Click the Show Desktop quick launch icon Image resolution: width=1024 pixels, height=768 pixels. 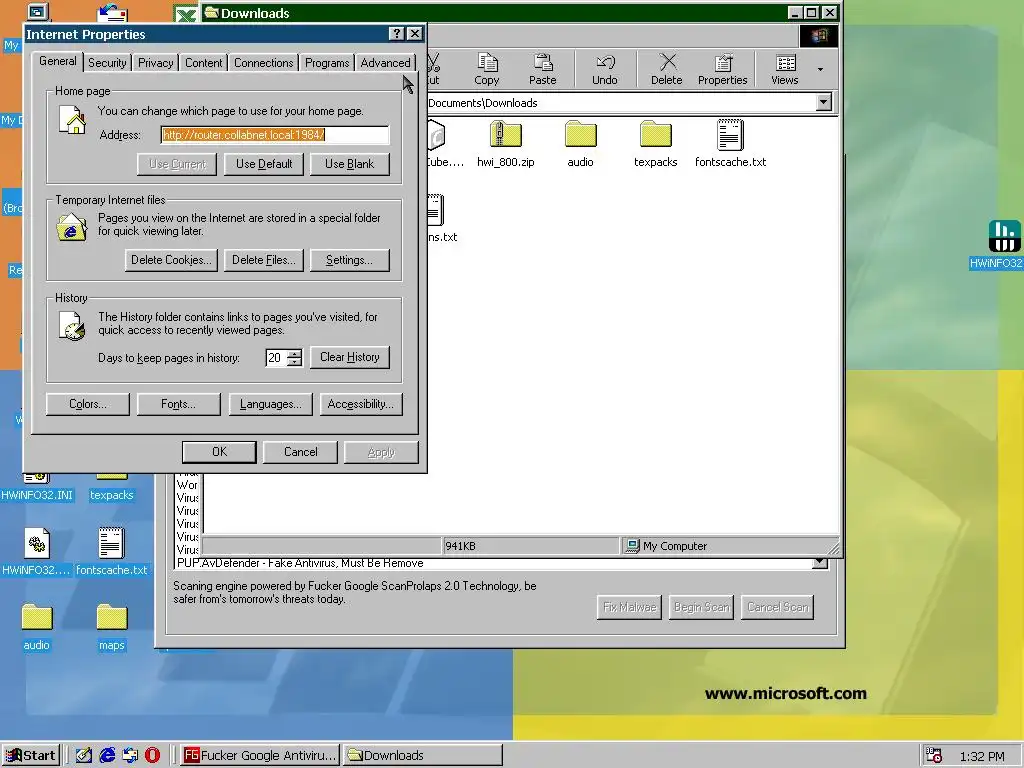pyautogui.click(x=84, y=756)
